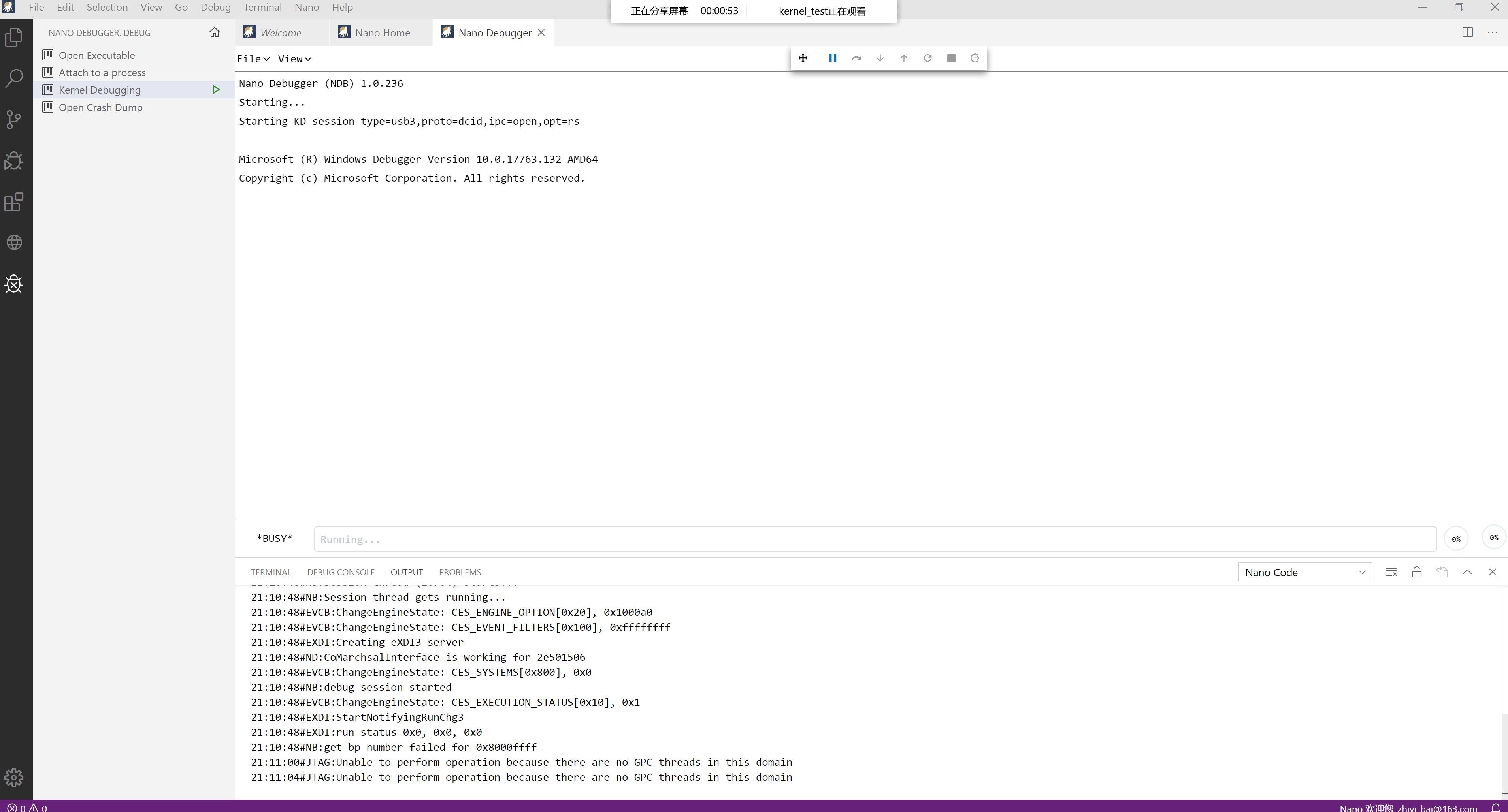Open the View menu in menu bar
Viewport: 1508px width, 812px height.
coord(151,7)
